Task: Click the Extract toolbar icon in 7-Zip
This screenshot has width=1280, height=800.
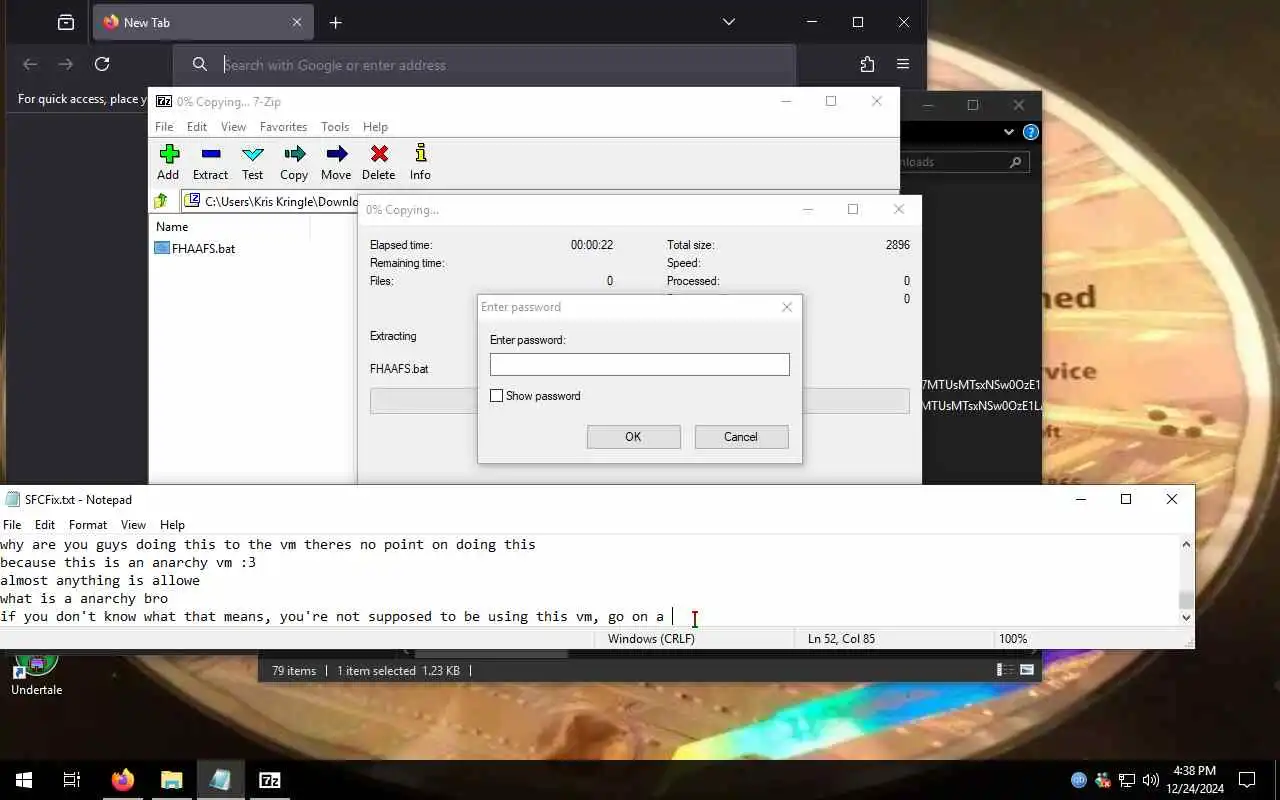Action: pos(210,162)
